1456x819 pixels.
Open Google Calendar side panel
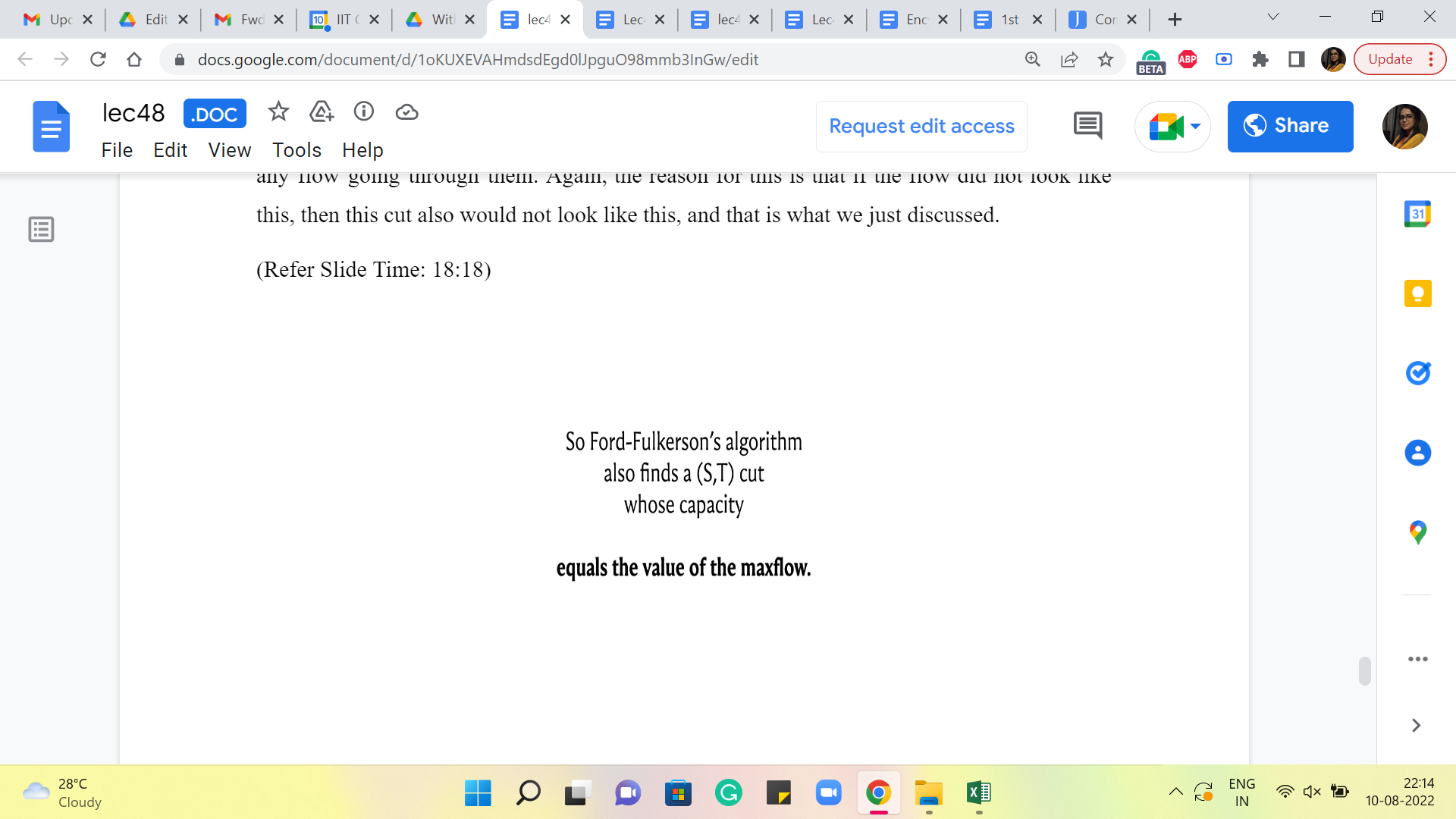[1417, 214]
